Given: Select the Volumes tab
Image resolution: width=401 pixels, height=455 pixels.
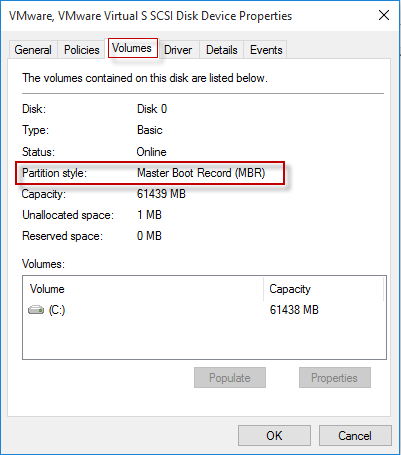Looking at the screenshot, I should pyautogui.click(x=132, y=48).
